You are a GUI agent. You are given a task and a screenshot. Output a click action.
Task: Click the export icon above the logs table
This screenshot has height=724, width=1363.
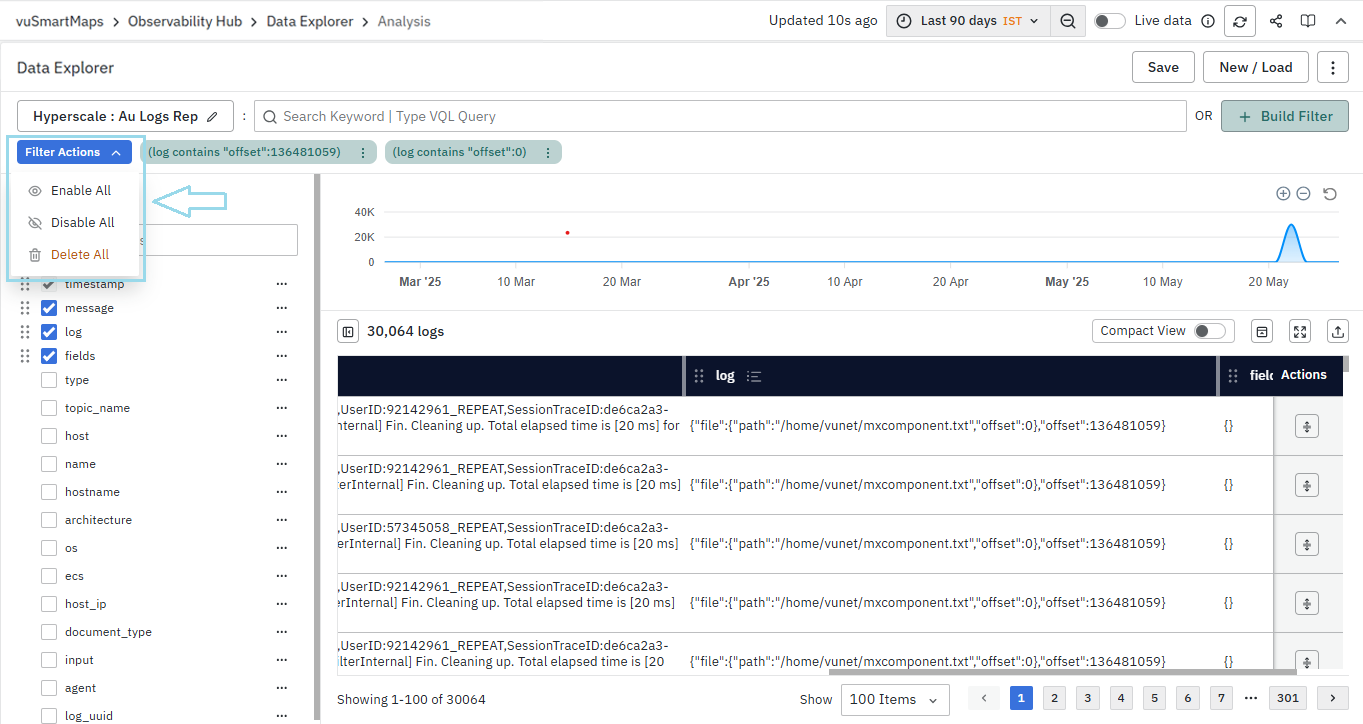click(1338, 331)
